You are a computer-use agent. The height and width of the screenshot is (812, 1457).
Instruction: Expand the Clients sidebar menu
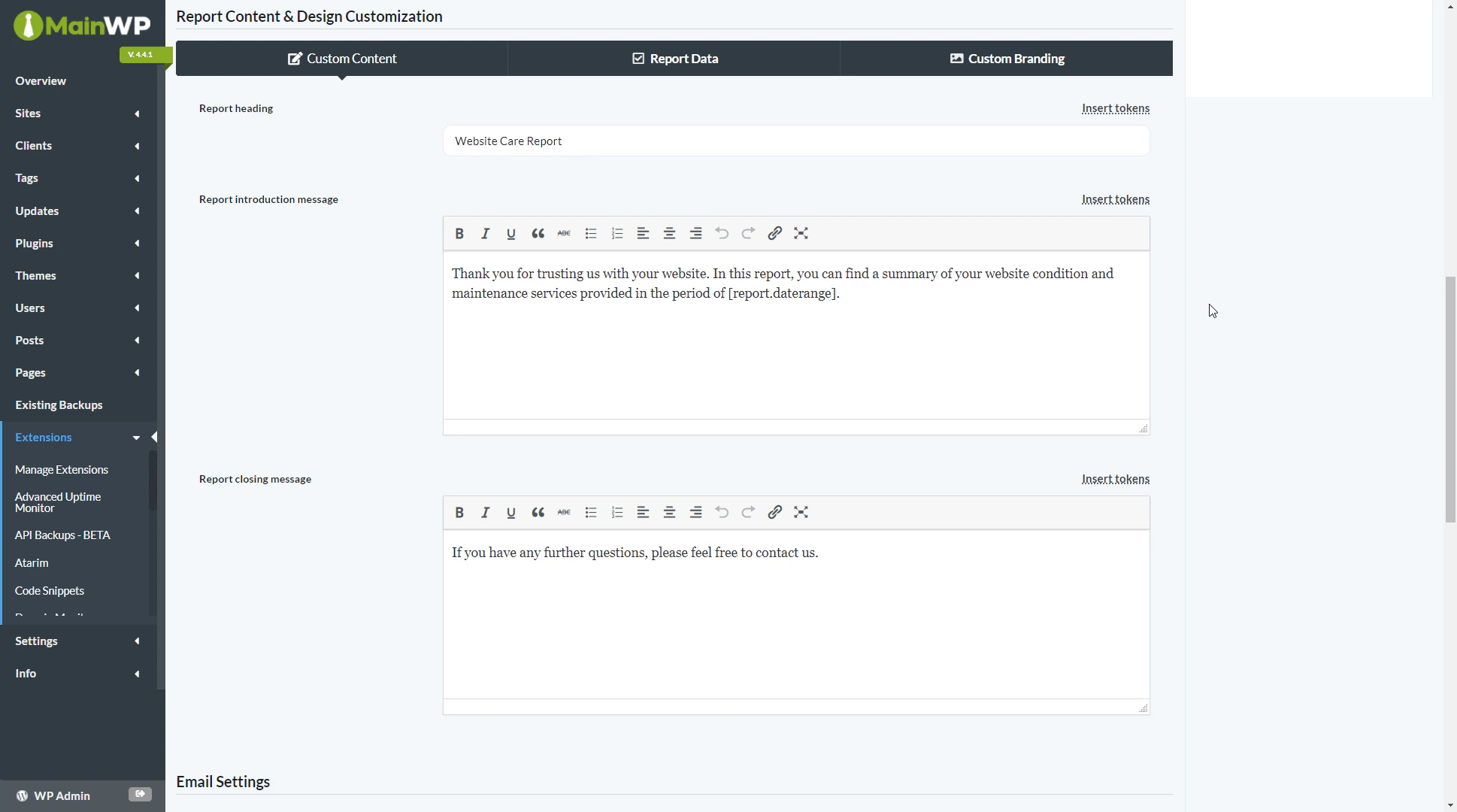(x=78, y=145)
